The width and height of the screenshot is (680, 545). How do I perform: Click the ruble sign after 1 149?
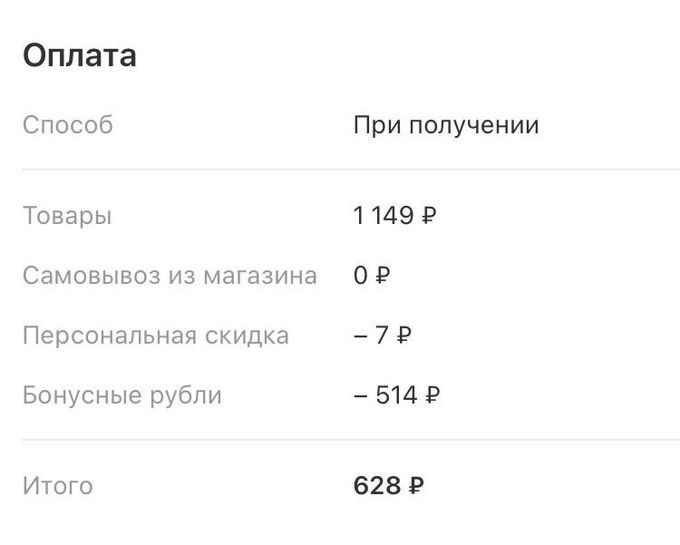429,216
